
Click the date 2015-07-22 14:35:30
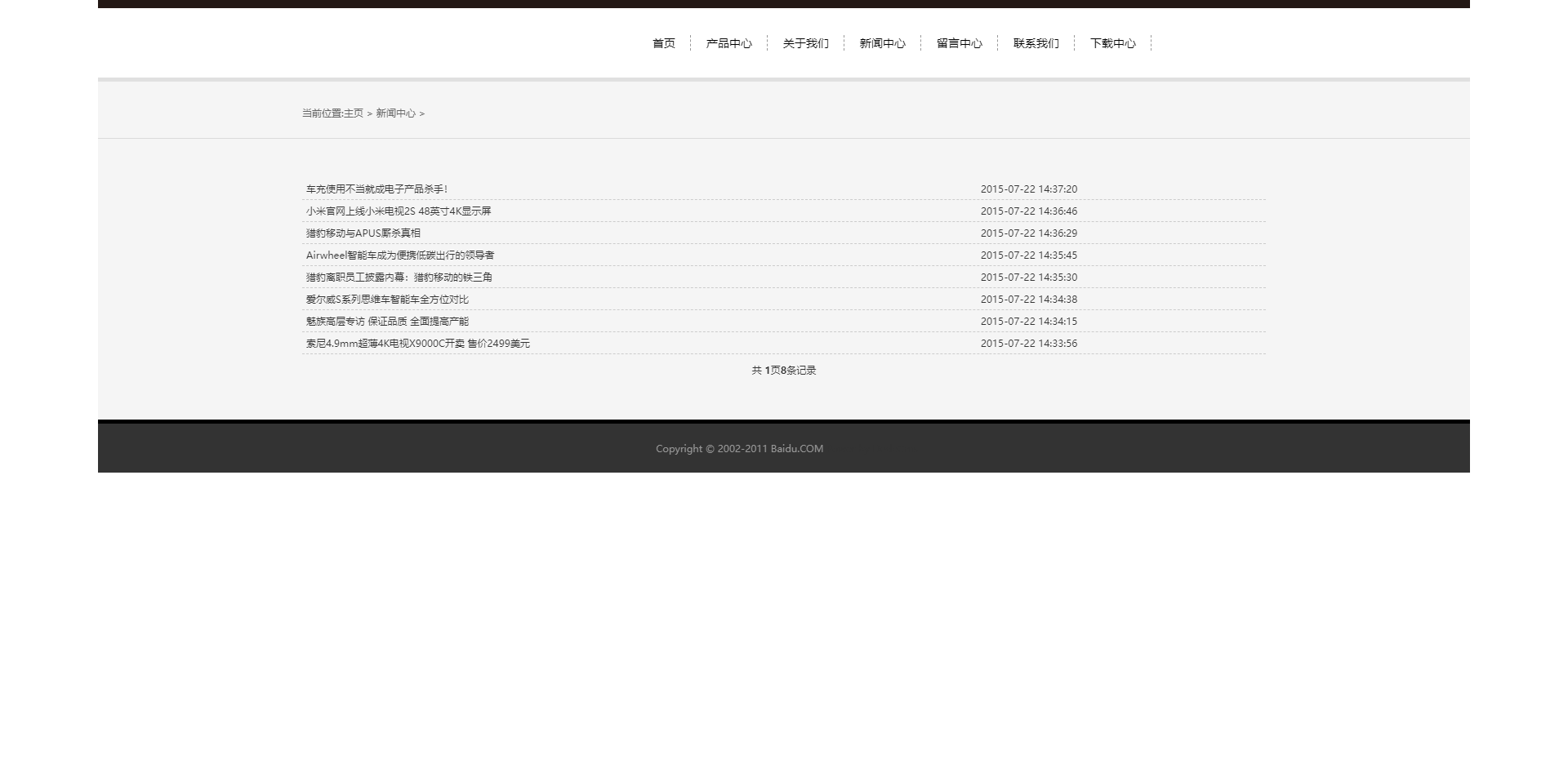coord(1029,277)
